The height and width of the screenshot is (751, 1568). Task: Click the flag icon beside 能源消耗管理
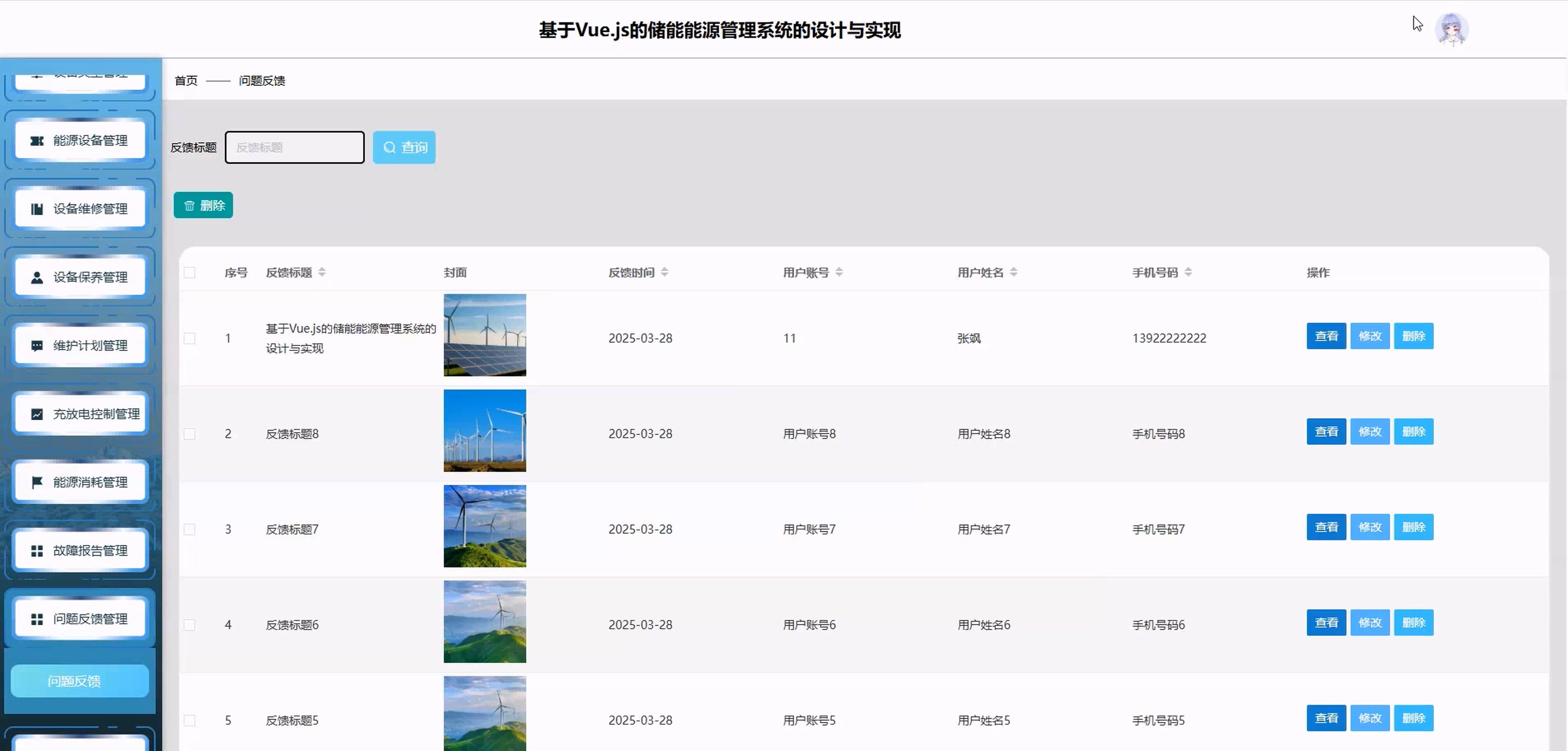pos(37,482)
